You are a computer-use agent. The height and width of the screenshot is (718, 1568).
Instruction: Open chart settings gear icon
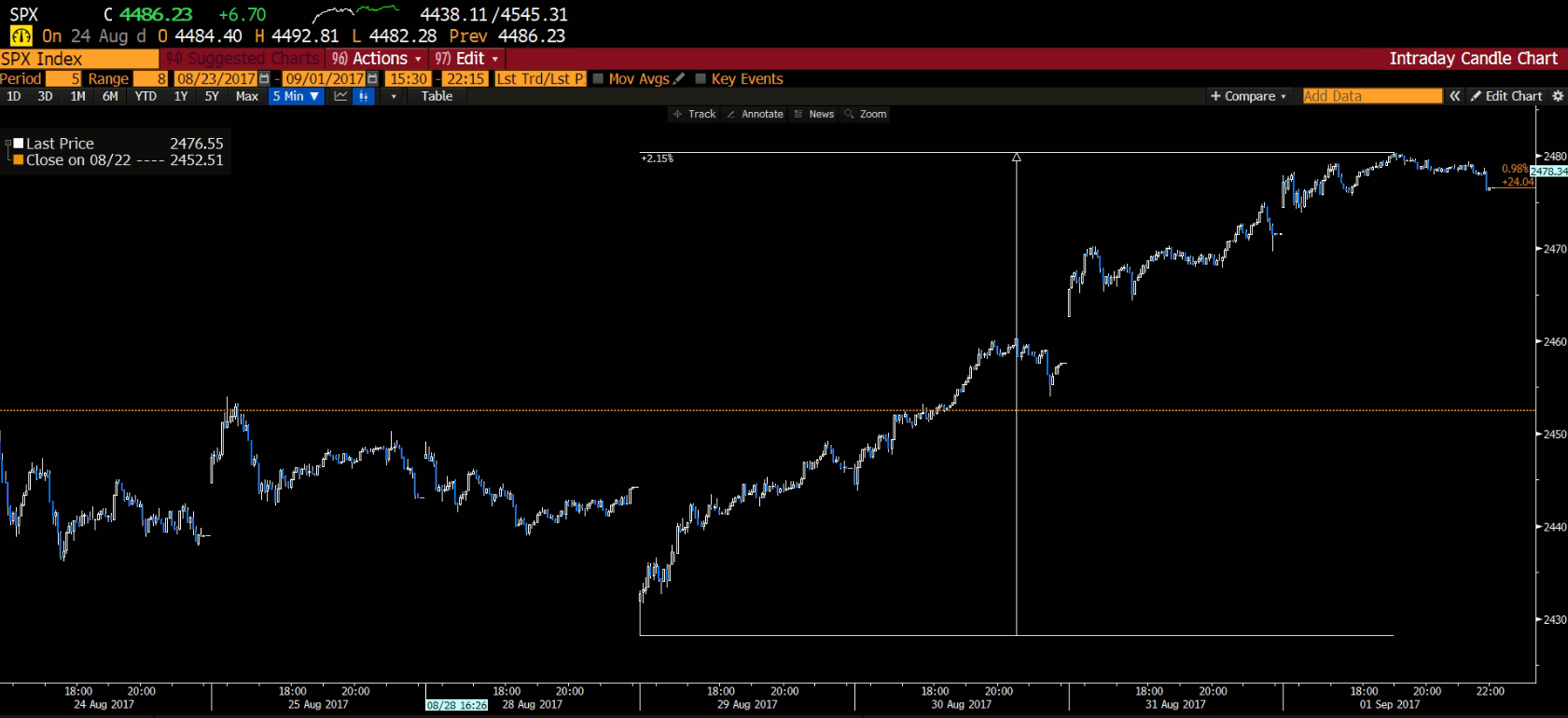click(x=1558, y=96)
